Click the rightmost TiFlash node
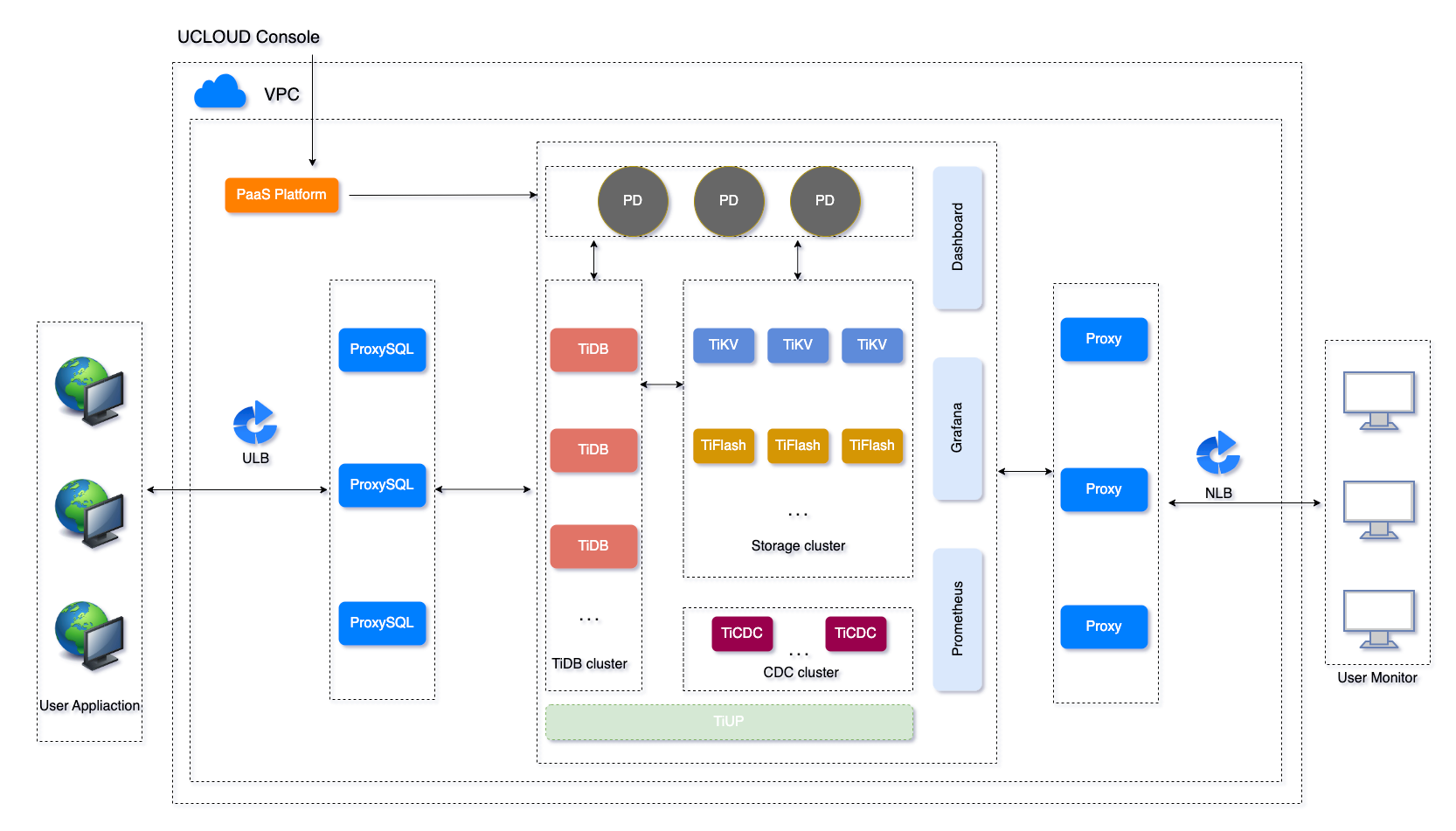Viewport: 1456px width, 831px height. pyautogui.click(x=872, y=446)
